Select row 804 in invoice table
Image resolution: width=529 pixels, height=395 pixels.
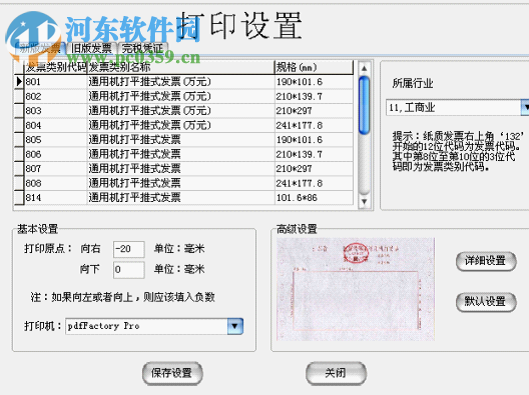coord(184,125)
